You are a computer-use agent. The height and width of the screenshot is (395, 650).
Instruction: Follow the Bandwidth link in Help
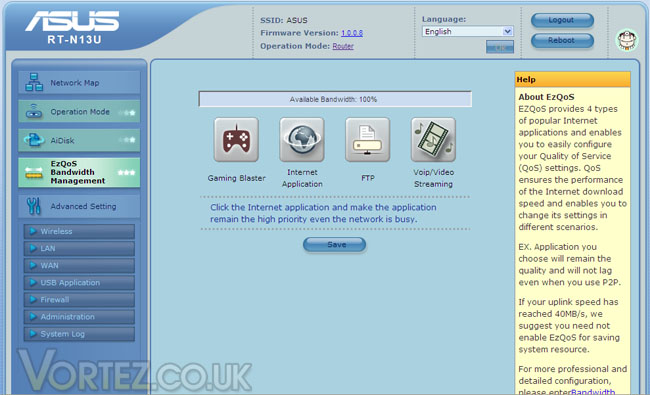click(x=593, y=392)
